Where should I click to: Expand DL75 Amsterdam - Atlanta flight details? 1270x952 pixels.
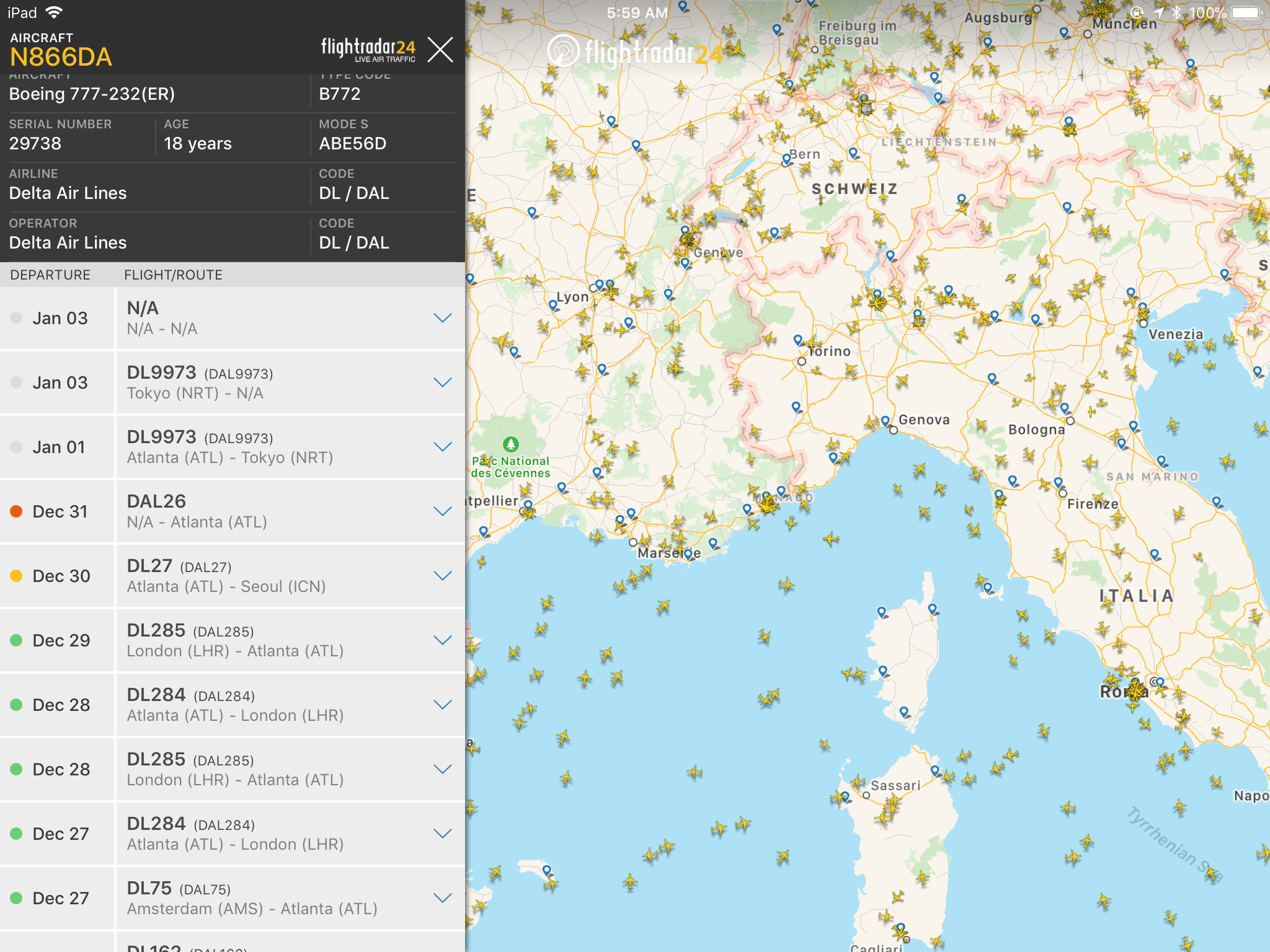[x=442, y=898]
